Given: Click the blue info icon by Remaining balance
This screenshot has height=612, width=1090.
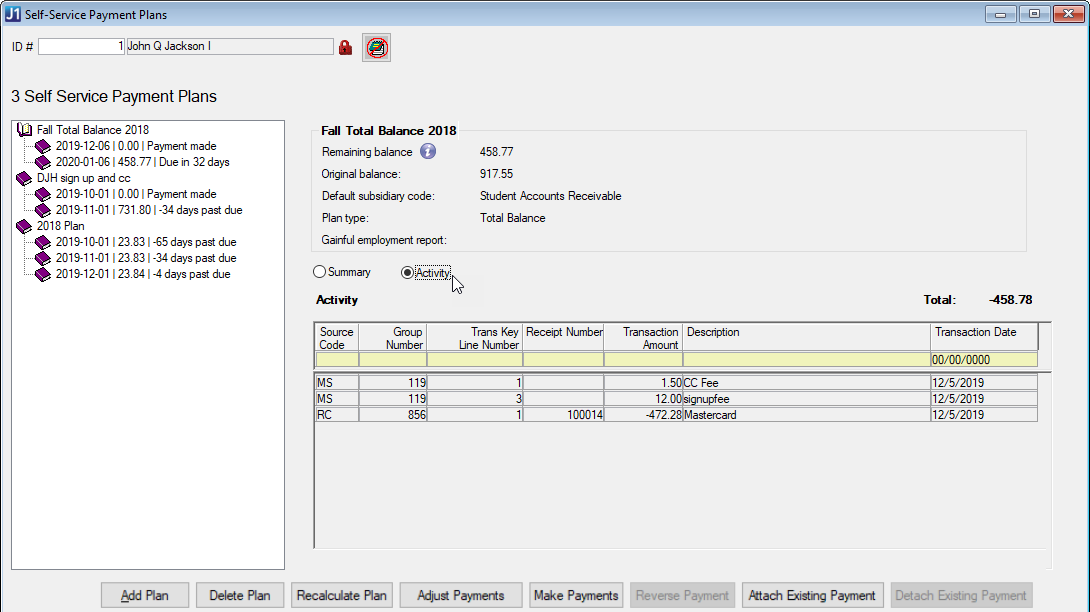Looking at the screenshot, I should tap(428, 152).
